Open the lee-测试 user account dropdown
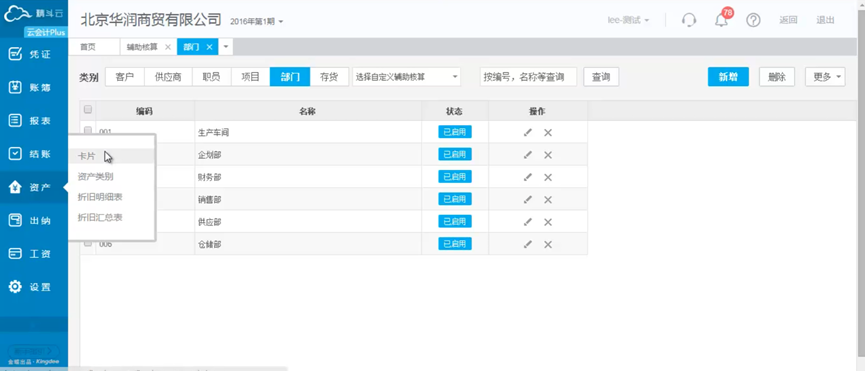Image resolution: width=865 pixels, height=371 pixels. (627, 20)
